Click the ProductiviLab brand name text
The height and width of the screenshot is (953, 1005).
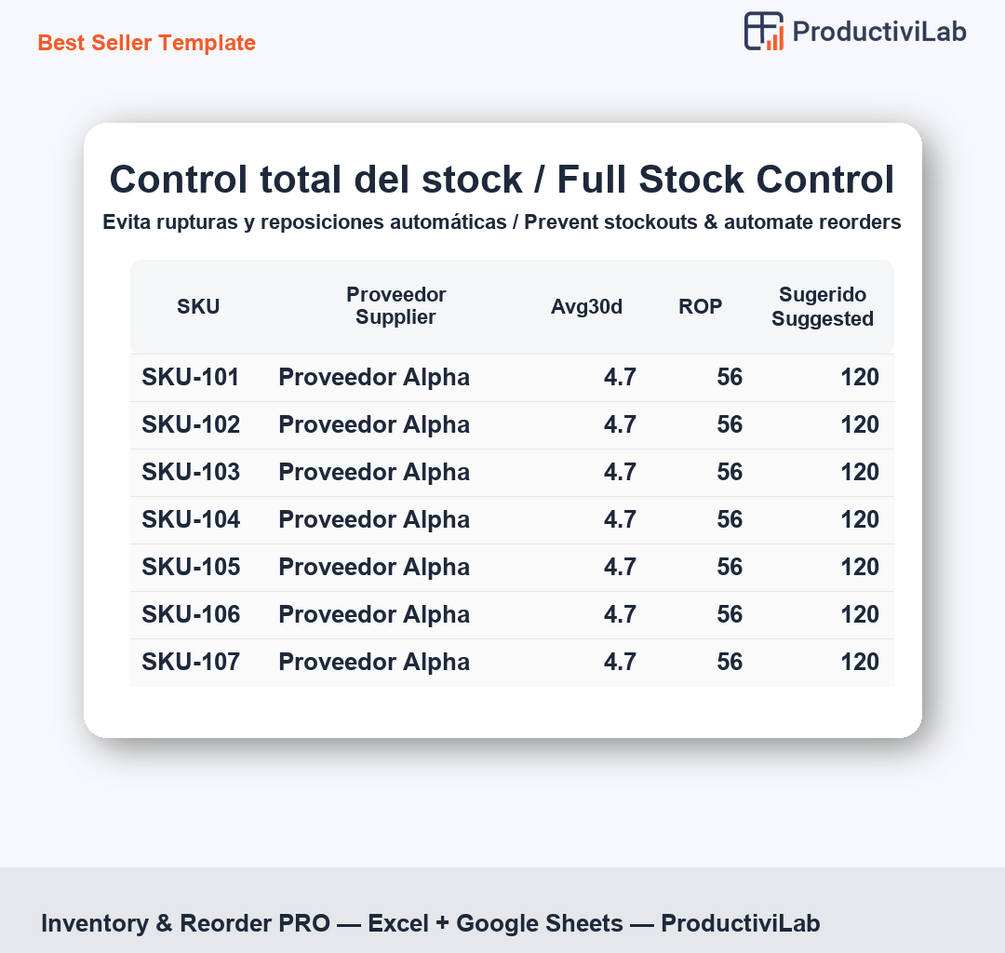[879, 32]
